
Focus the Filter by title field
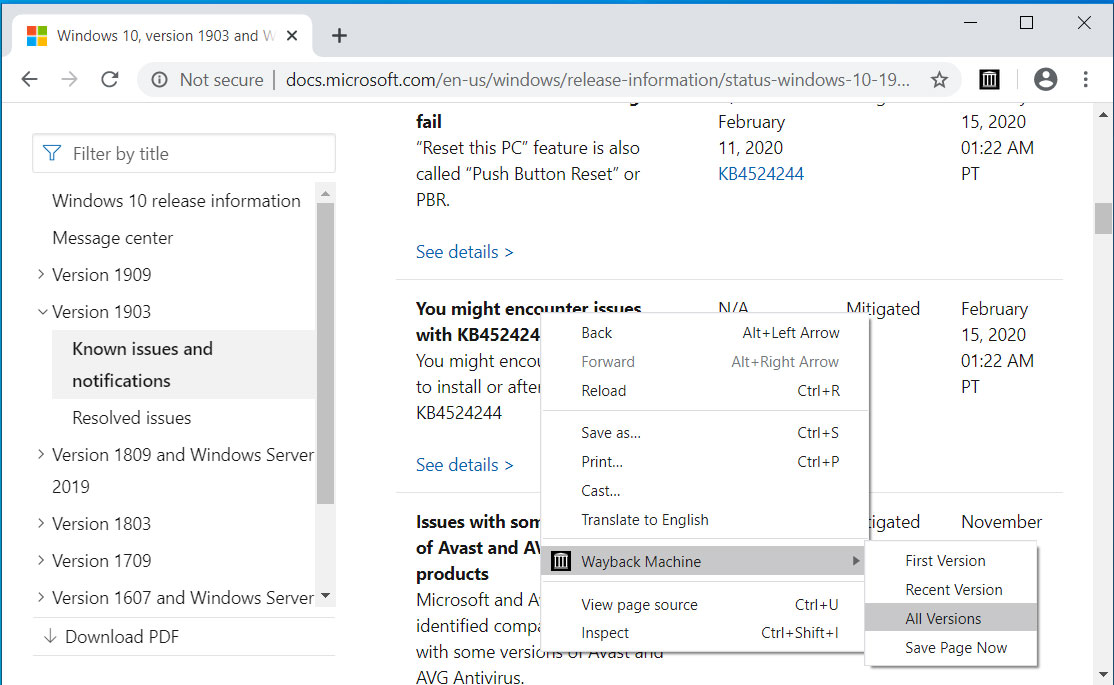[x=183, y=153]
